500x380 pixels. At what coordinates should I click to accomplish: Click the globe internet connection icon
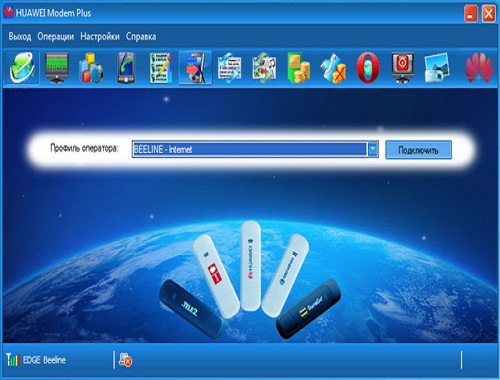22,68
